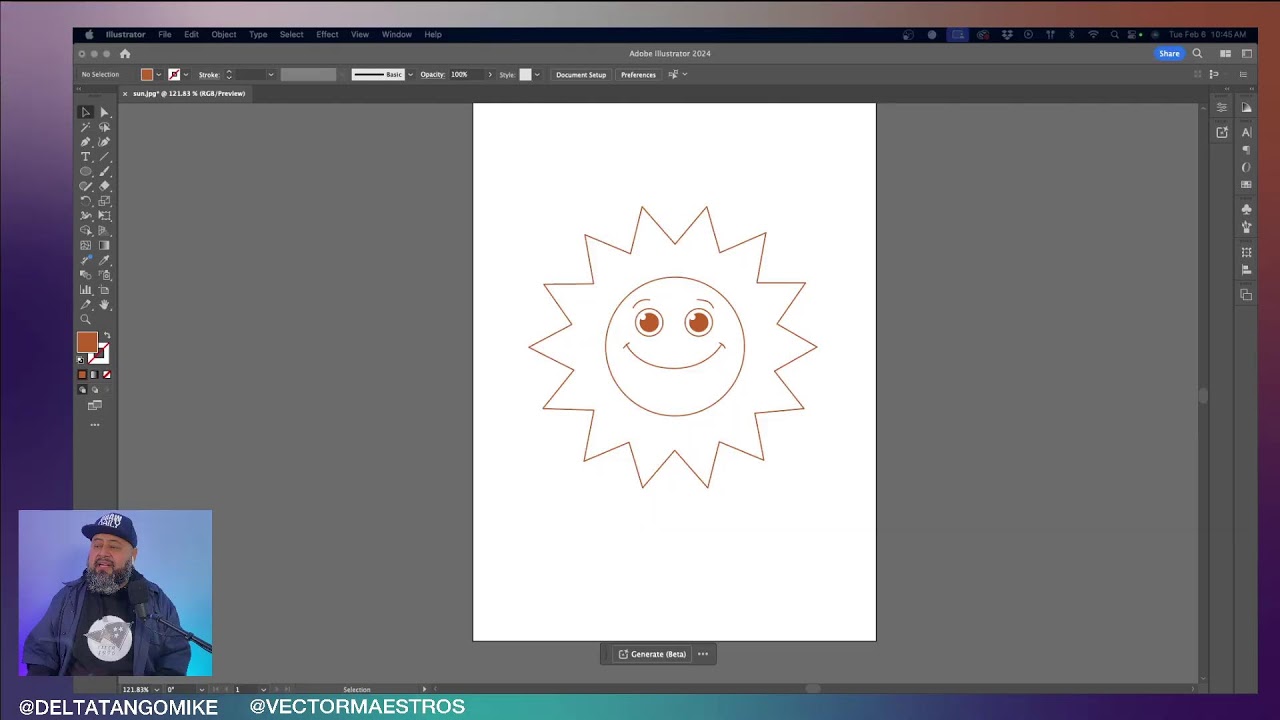Open stroke weight dropdown

270,74
